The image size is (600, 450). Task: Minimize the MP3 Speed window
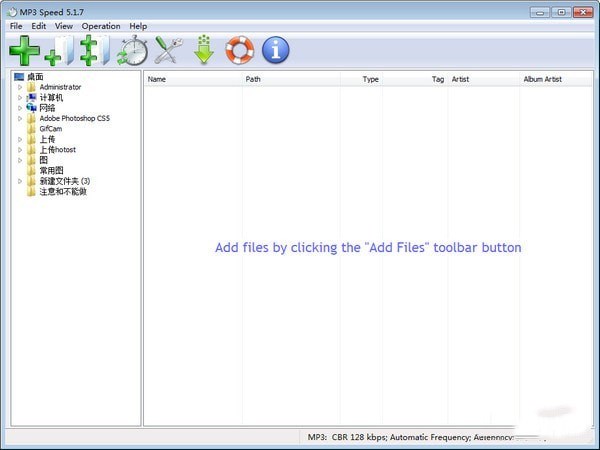tap(540, 13)
